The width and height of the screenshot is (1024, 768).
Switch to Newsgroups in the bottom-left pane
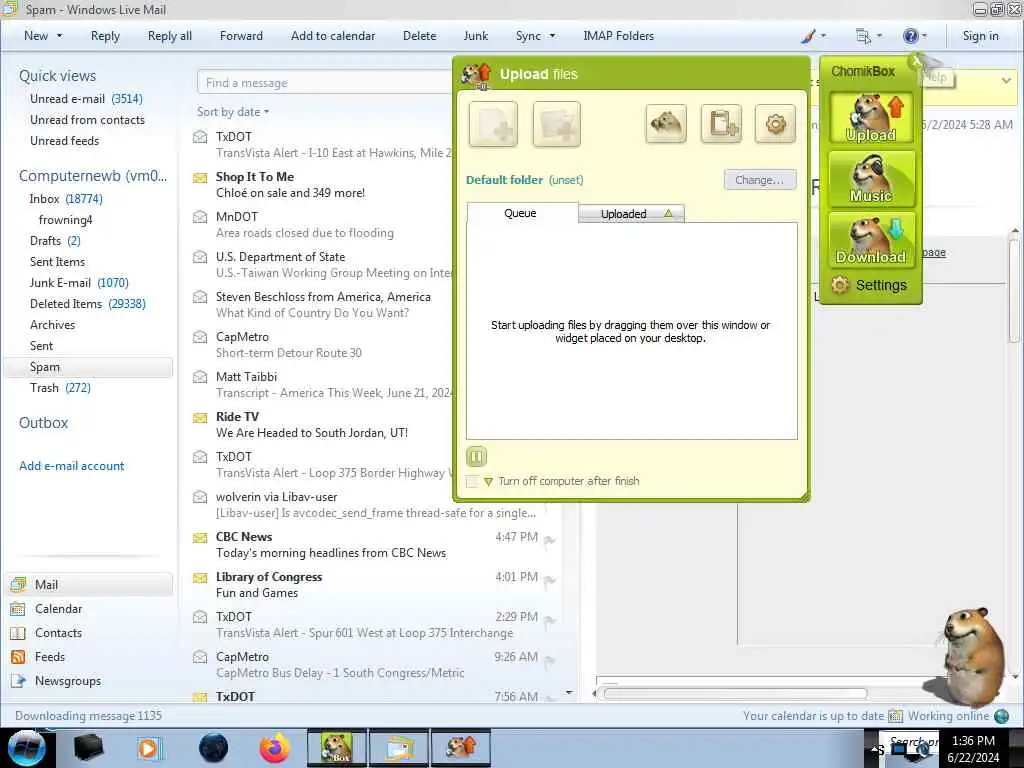coord(67,681)
